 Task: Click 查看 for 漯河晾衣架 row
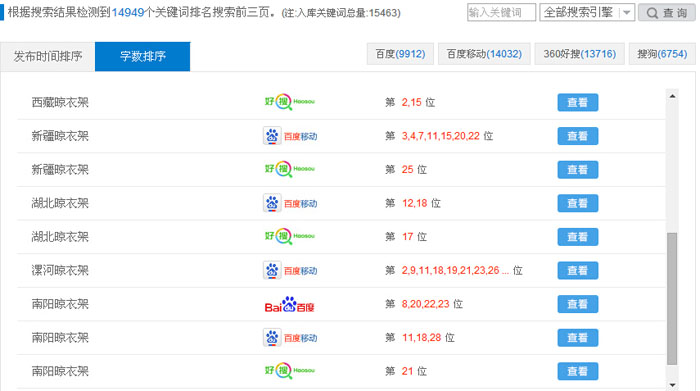(x=578, y=270)
